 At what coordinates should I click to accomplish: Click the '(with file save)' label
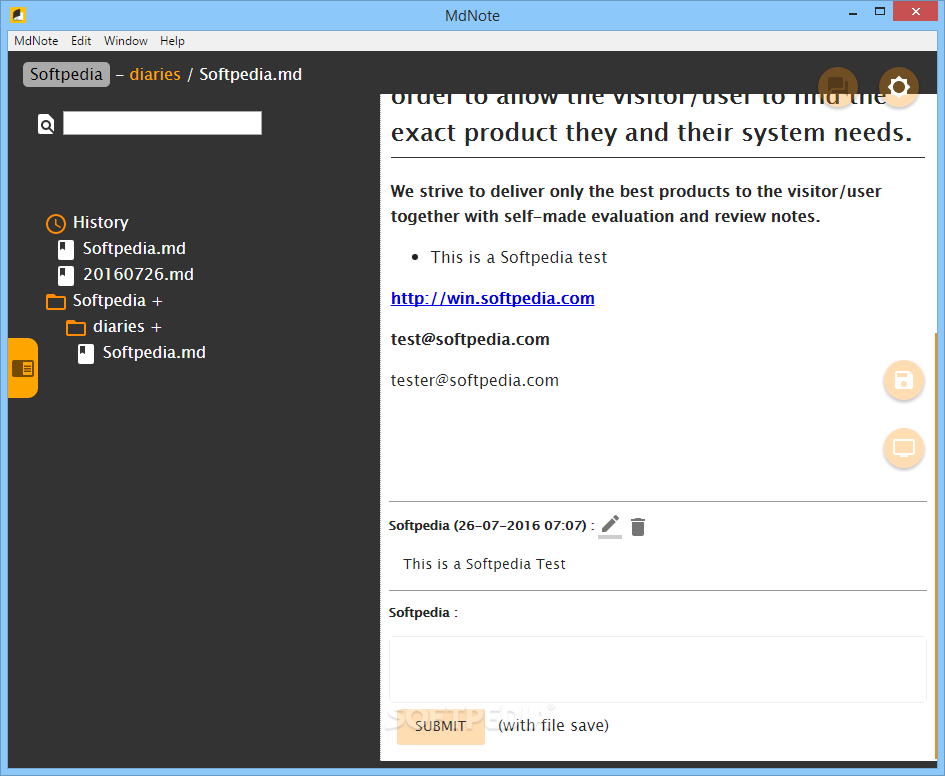click(553, 725)
